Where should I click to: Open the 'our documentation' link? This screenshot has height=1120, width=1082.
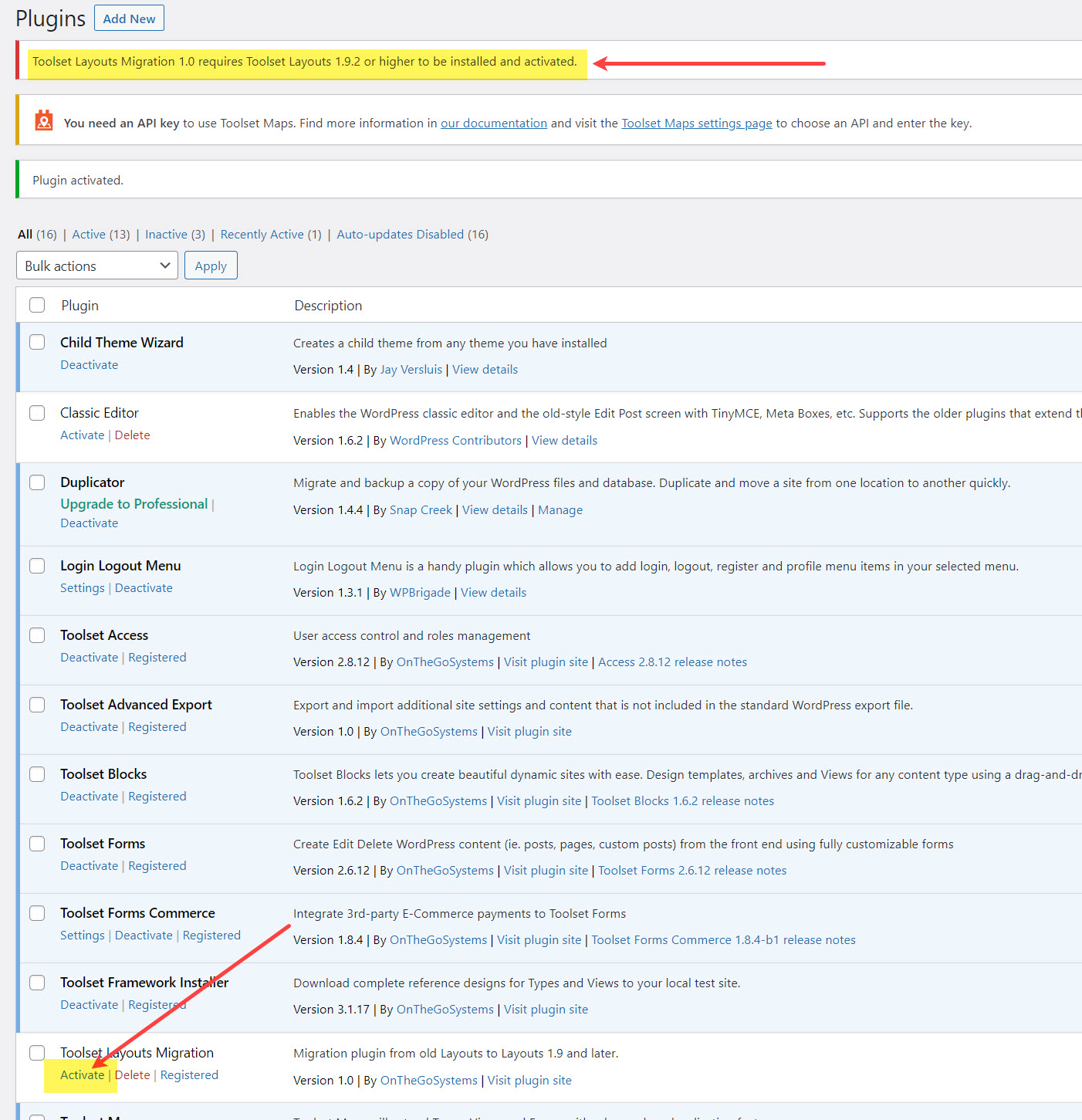pyautogui.click(x=494, y=124)
